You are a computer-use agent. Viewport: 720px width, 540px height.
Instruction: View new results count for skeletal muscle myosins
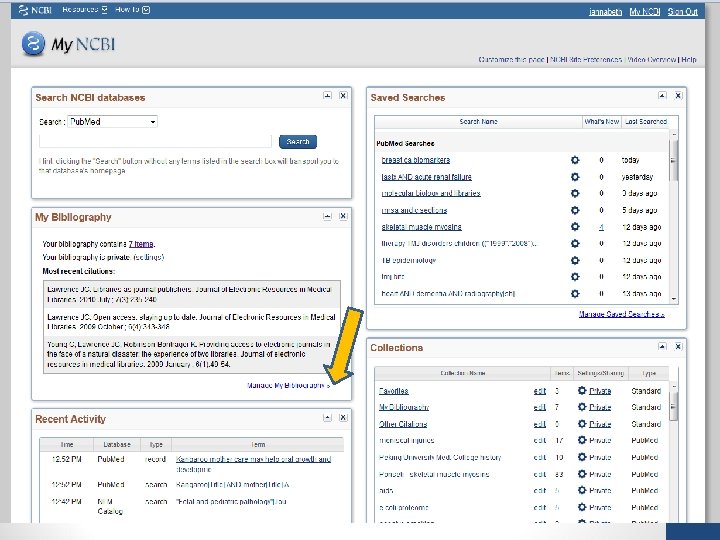[601, 227]
